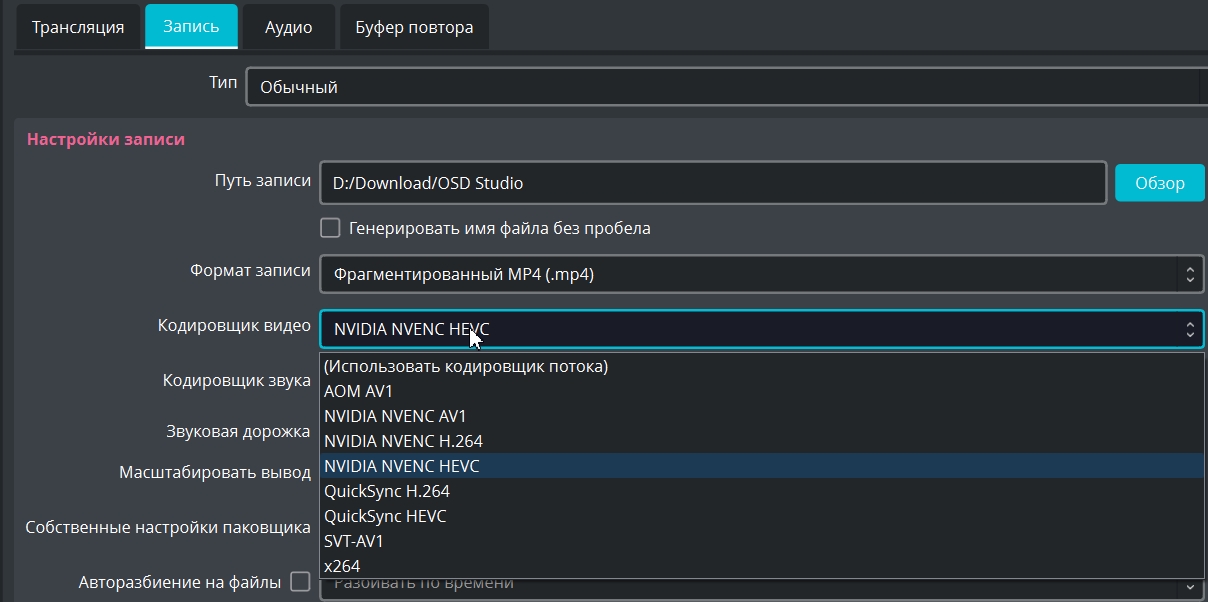Select QuickSync HEVC in encoder list
This screenshot has height=602, width=1208.
click(x=385, y=516)
